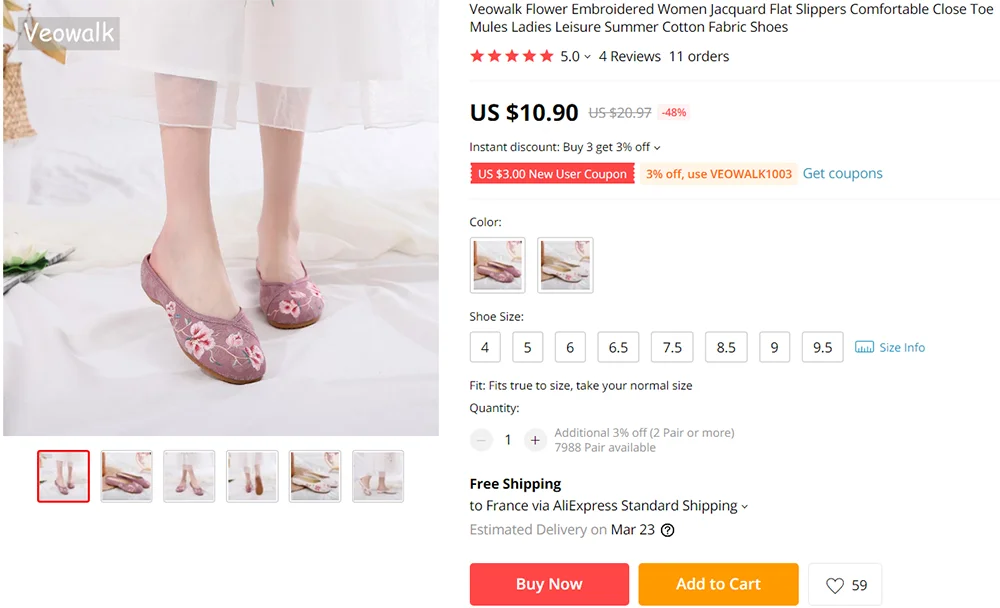Expand the instant discount details
Screen dimensions: 1000x608
[x=657, y=148]
